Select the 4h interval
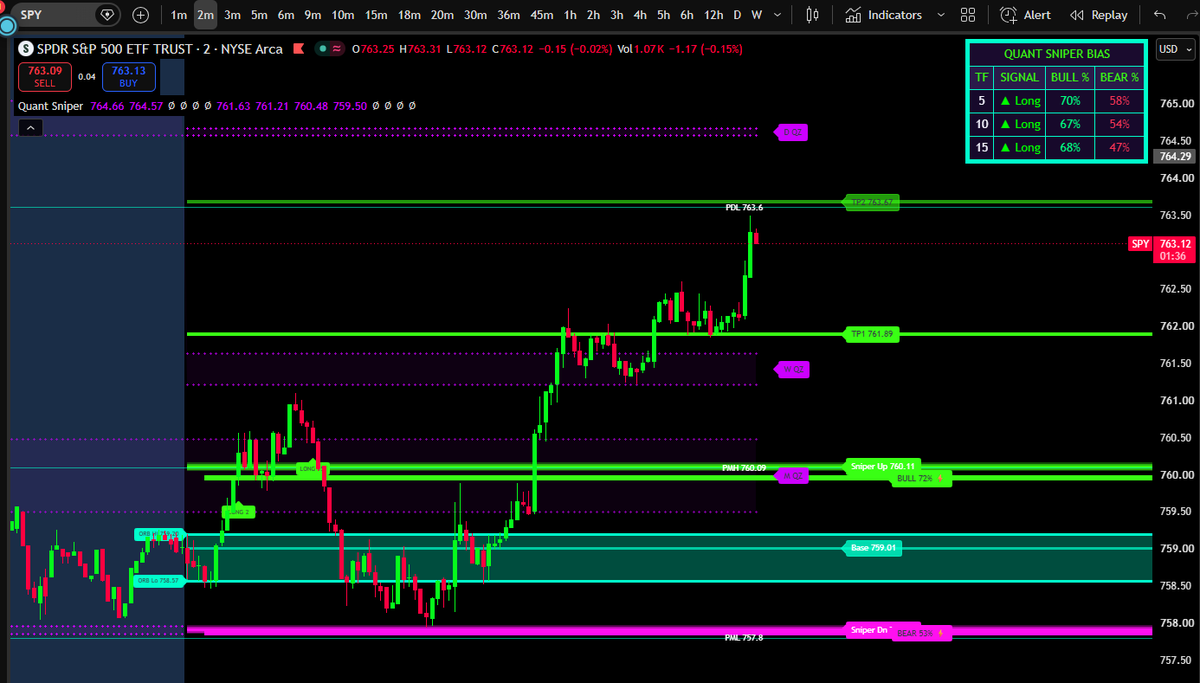The height and width of the screenshot is (683, 1200). (640, 15)
